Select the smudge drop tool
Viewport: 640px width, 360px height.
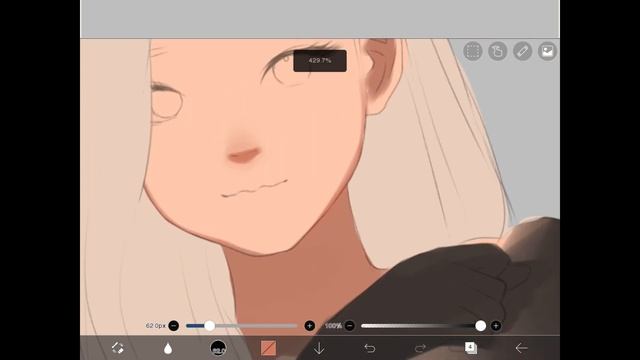pos(168,348)
